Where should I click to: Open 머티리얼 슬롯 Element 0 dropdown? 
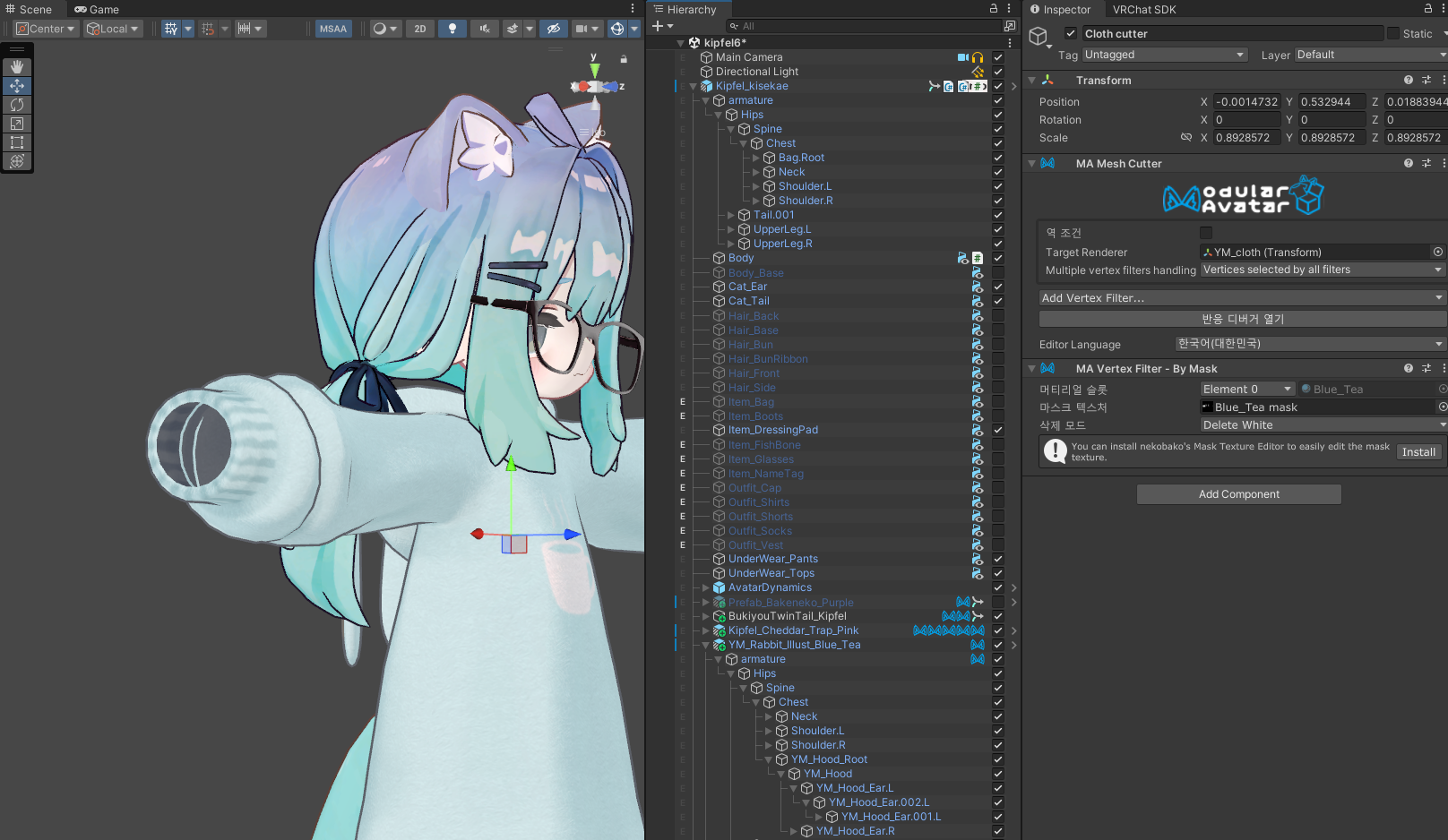point(1247,390)
